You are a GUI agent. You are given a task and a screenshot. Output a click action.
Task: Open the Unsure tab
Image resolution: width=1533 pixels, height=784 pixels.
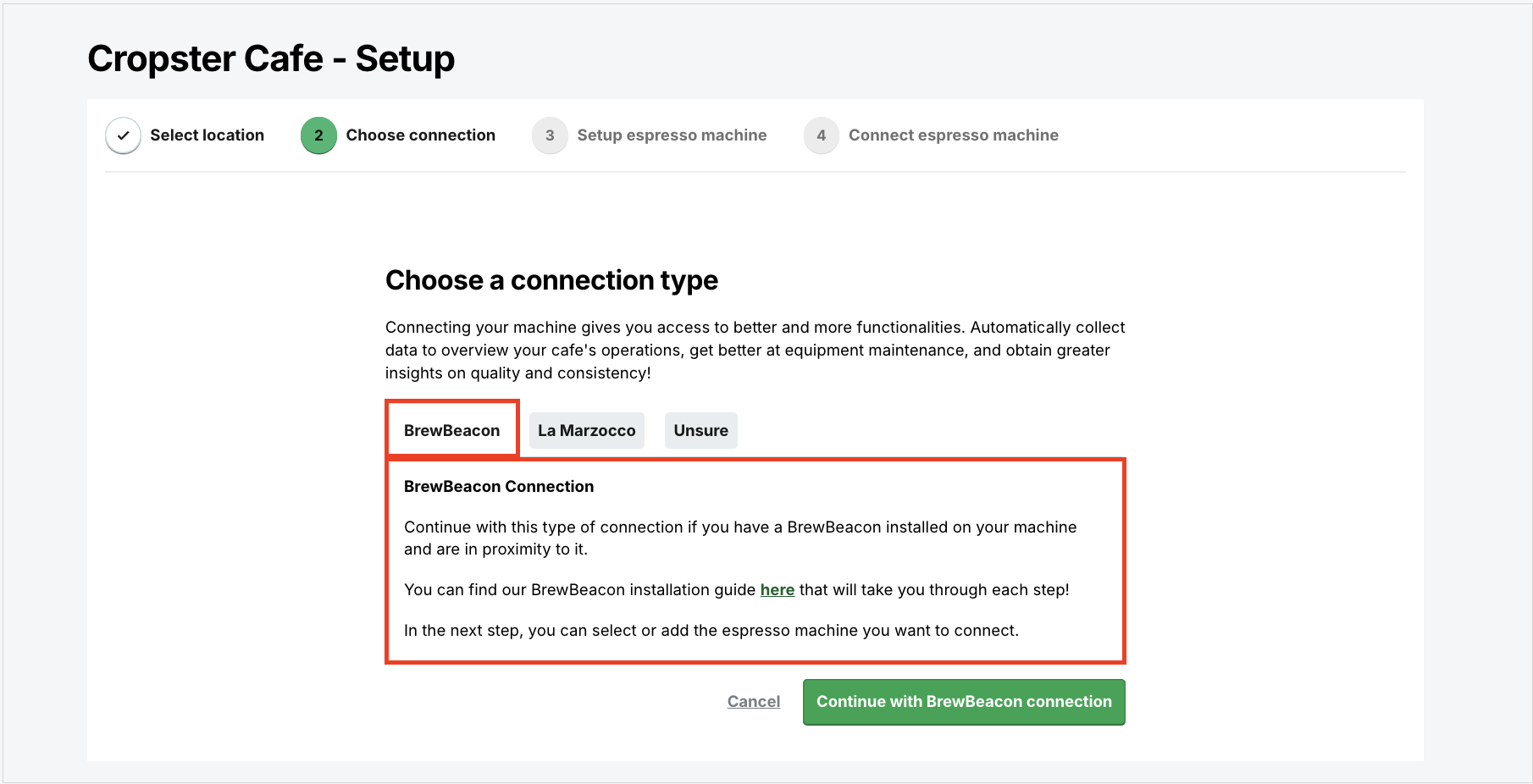pos(700,430)
